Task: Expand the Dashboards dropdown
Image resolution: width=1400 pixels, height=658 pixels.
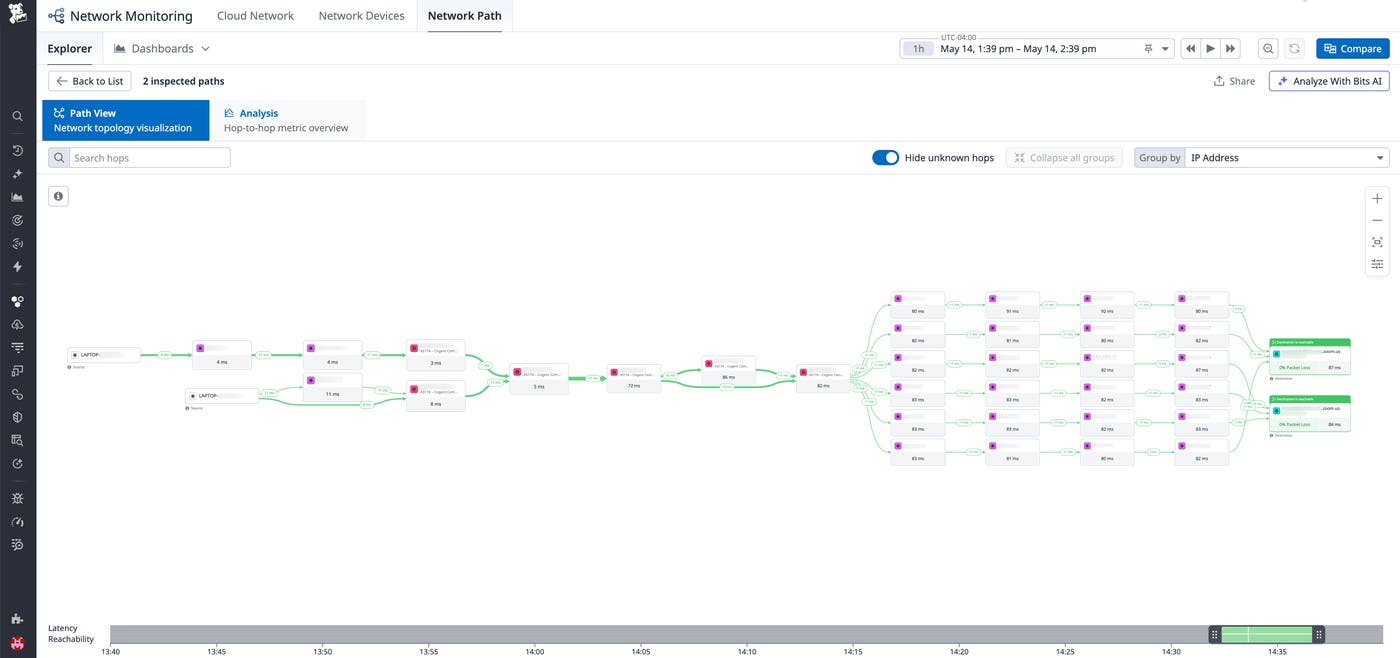Action: pos(162,48)
